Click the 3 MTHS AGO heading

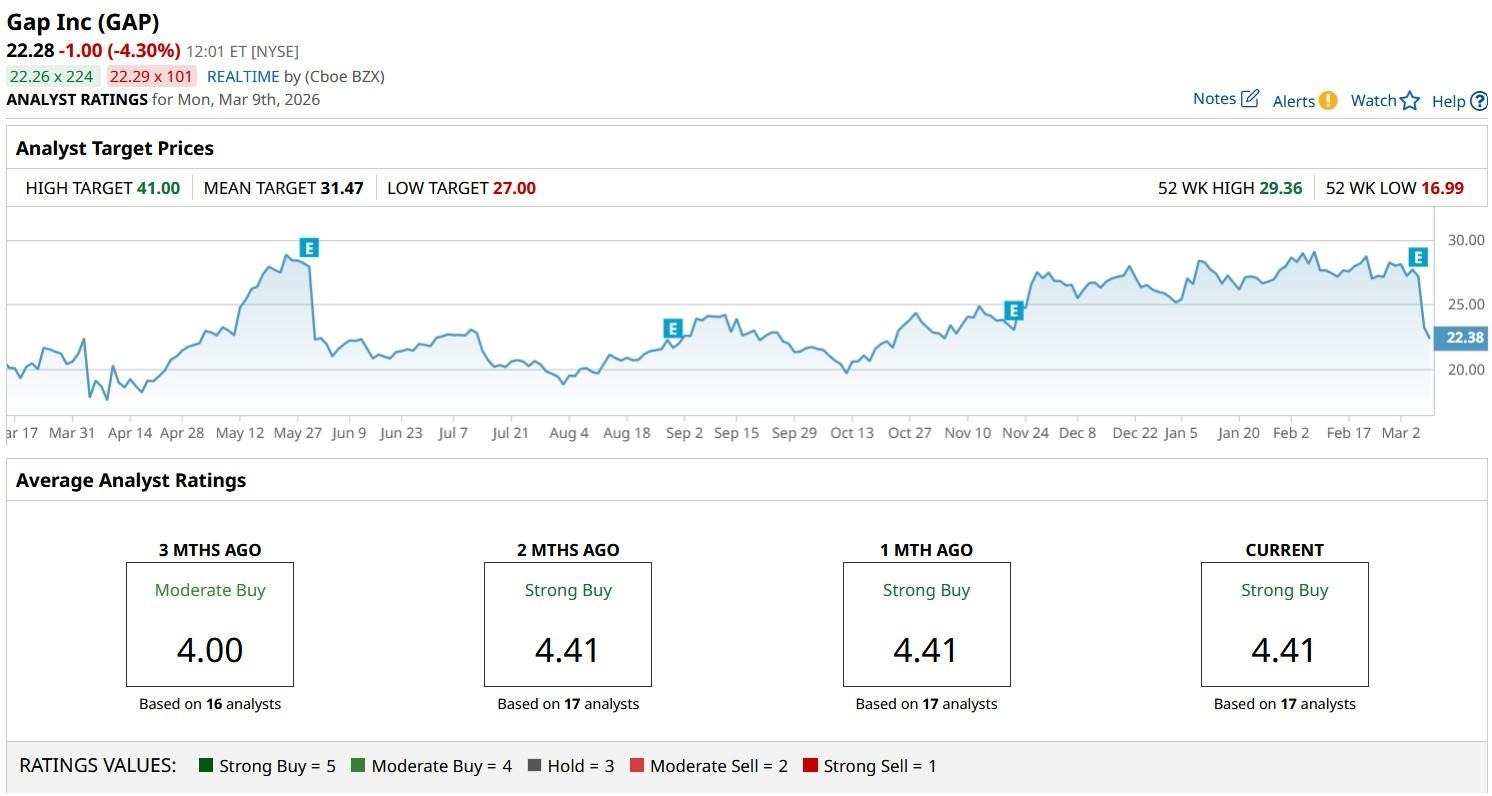coord(210,550)
